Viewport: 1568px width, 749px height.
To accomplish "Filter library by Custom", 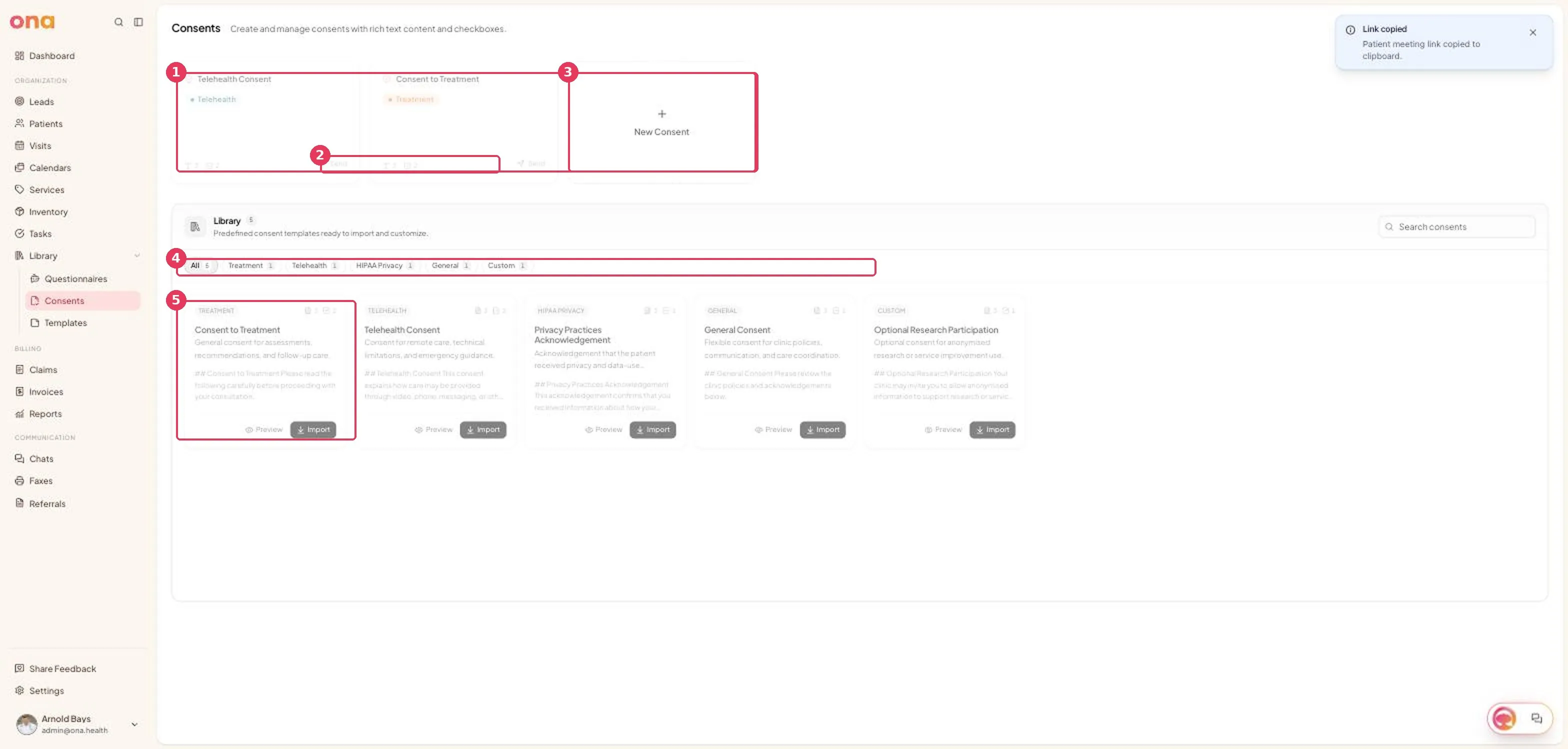I will pyautogui.click(x=506, y=265).
